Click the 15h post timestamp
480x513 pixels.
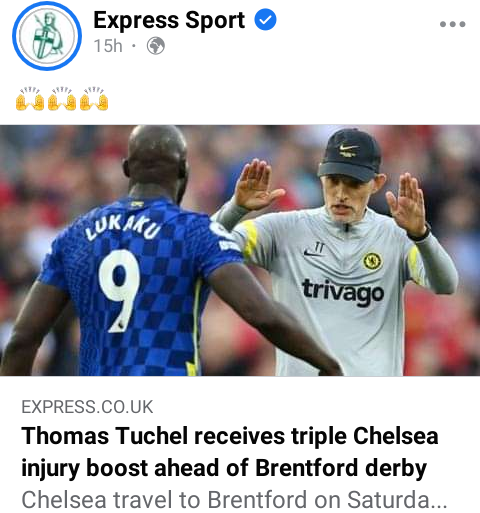tap(108, 46)
